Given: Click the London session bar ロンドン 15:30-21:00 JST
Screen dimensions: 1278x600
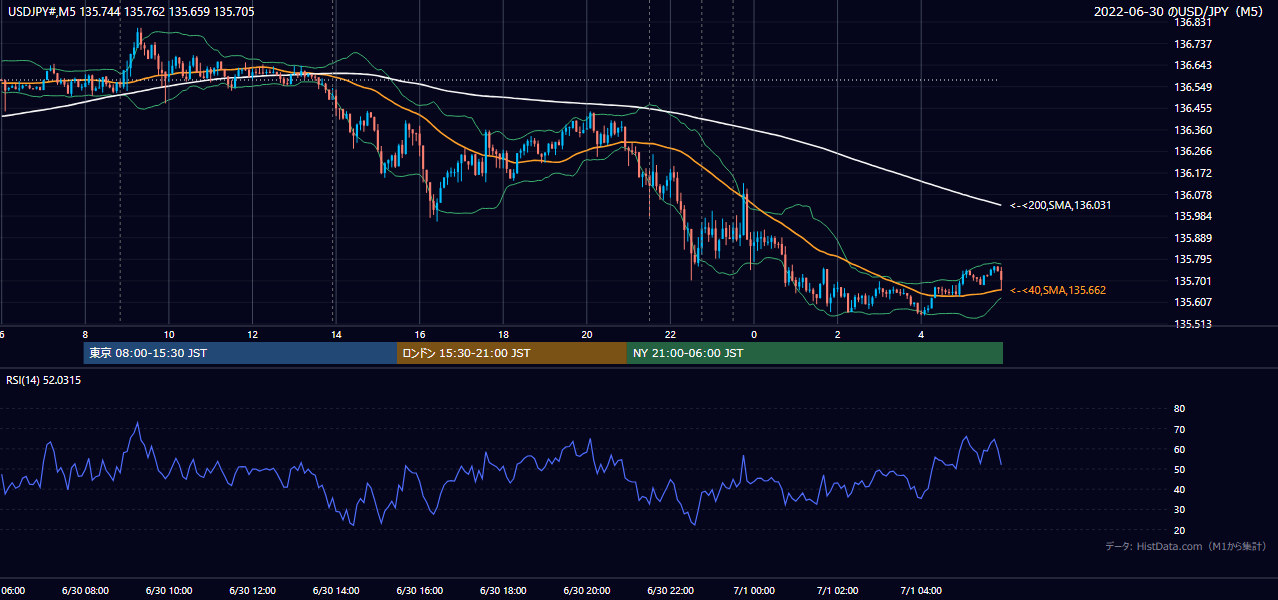Looking at the screenshot, I should pos(512,353).
